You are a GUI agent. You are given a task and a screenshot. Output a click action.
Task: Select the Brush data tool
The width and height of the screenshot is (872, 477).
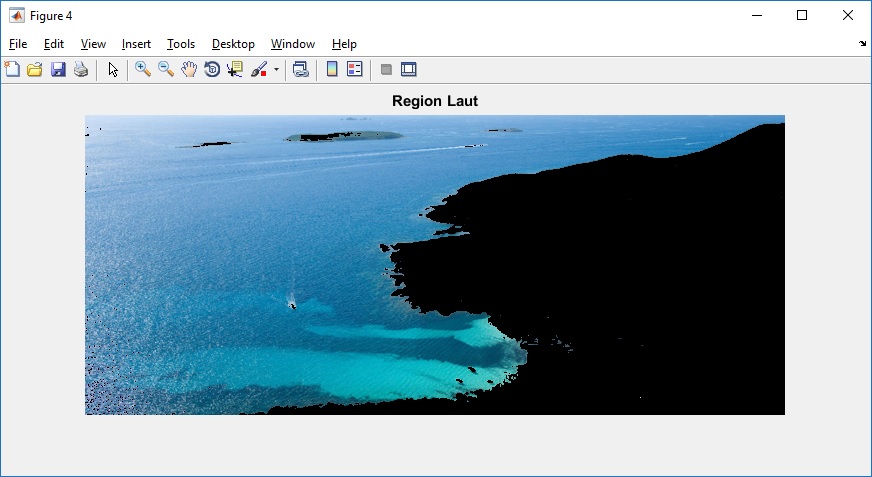(x=259, y=69)
